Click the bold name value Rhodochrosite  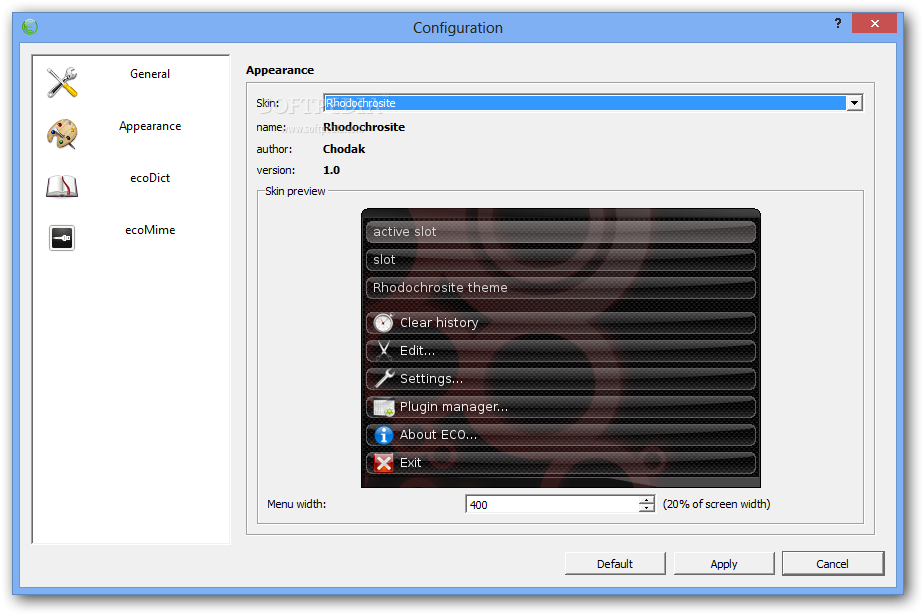[364, 127]
